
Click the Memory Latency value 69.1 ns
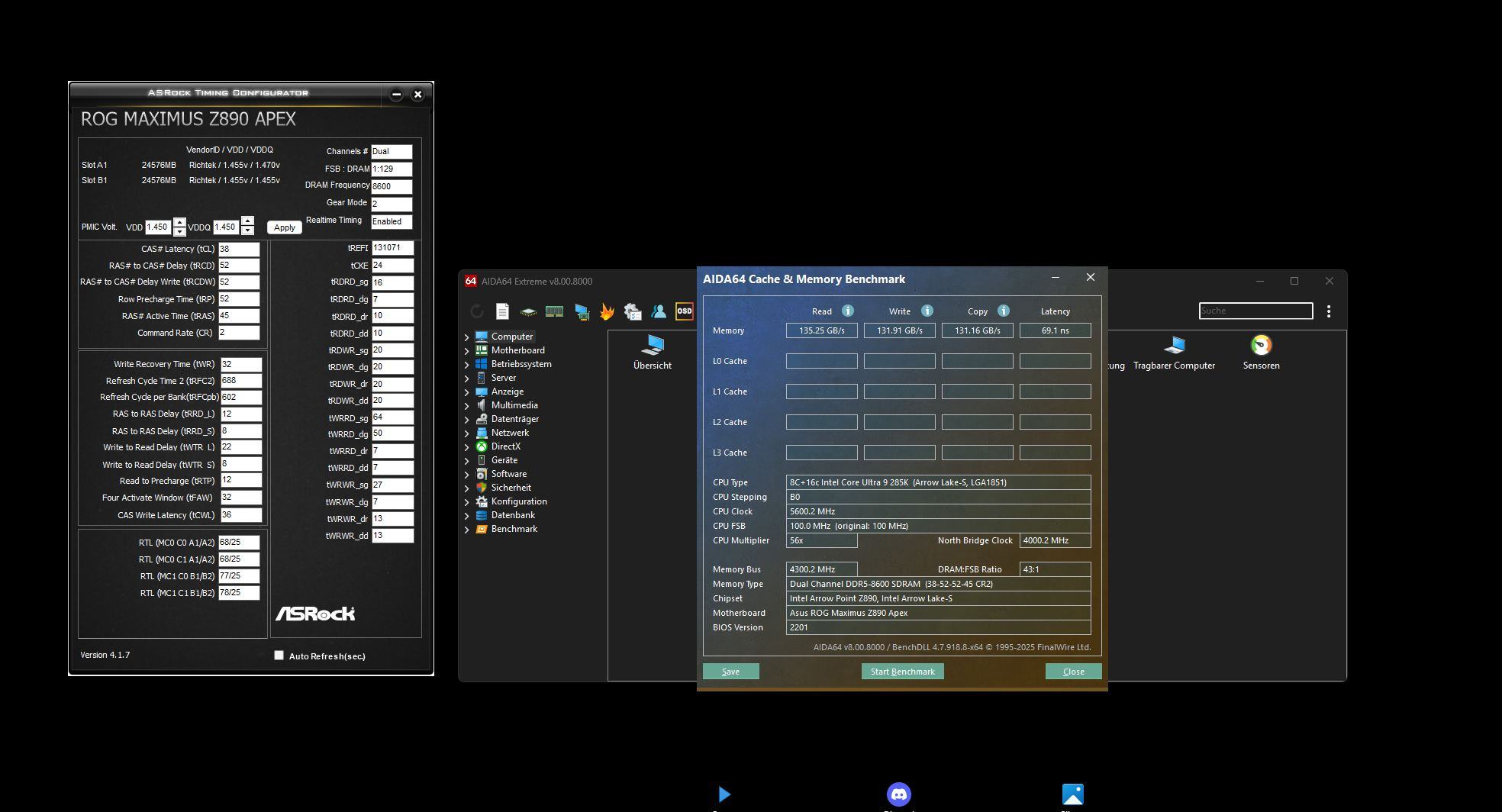click(x=1056, y=330)
